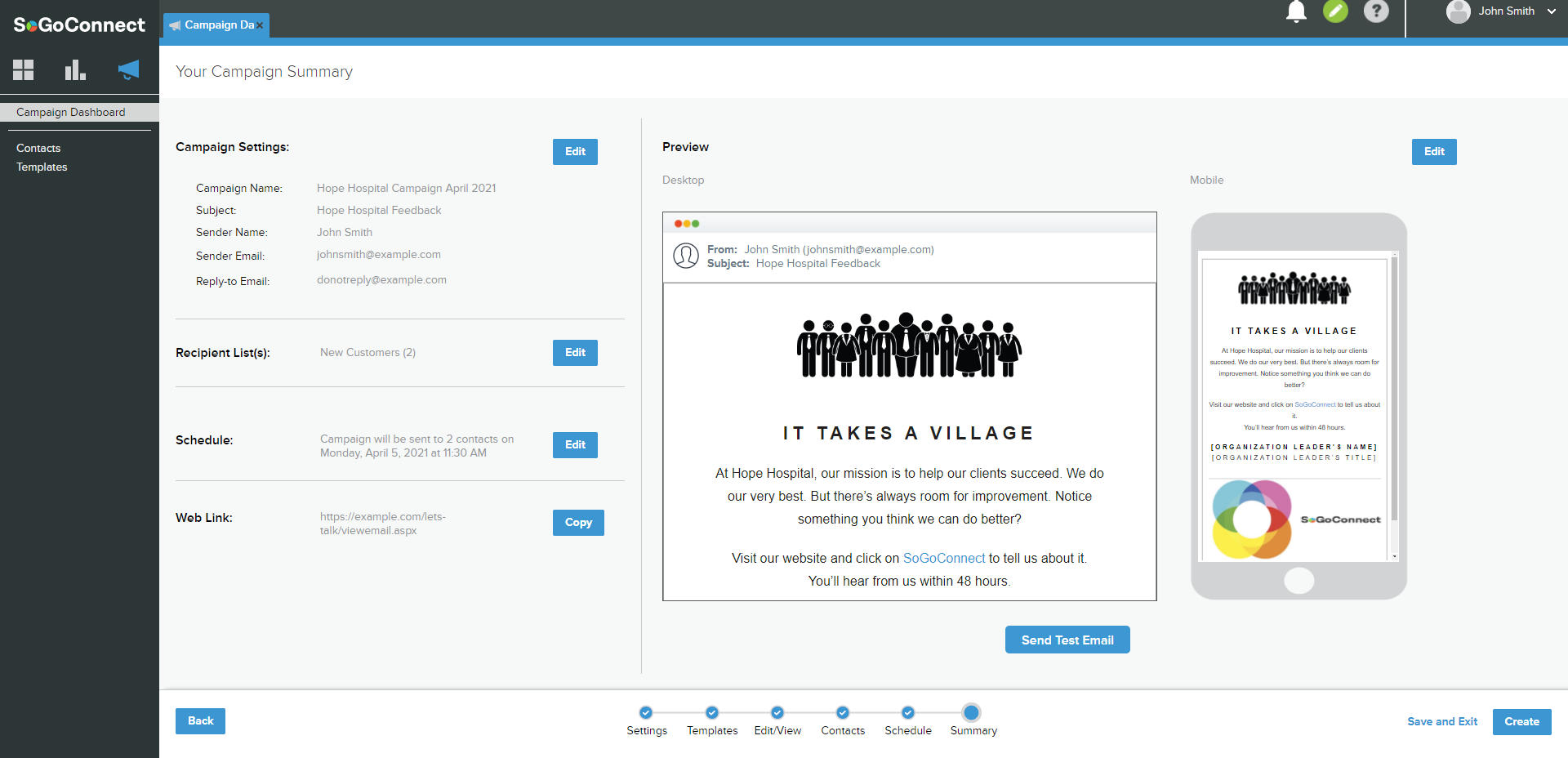Screen dimensions: 1568x758
Task: Click the Back button
Action: pos(200,721)
